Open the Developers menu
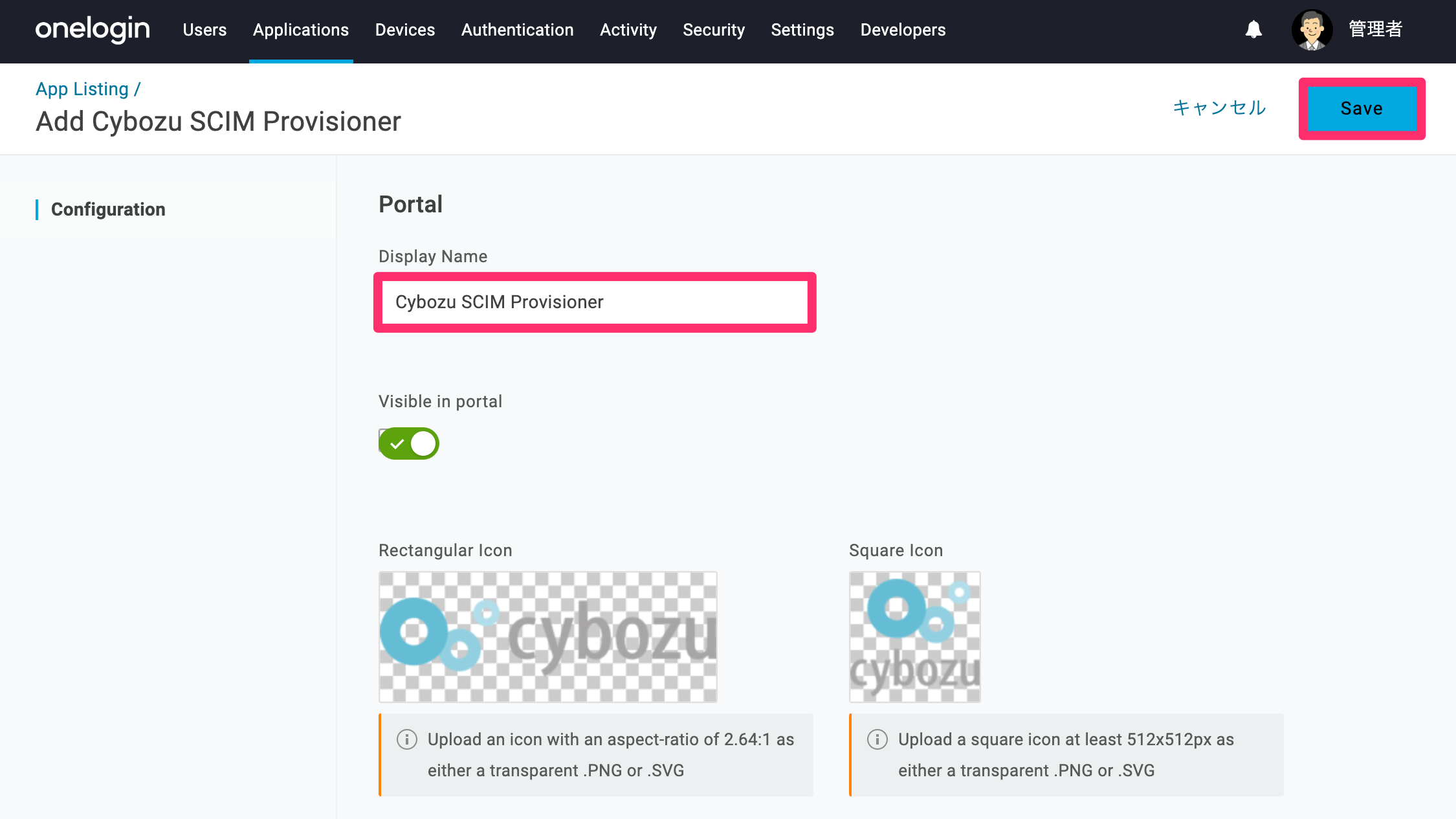 pos(903,30)
